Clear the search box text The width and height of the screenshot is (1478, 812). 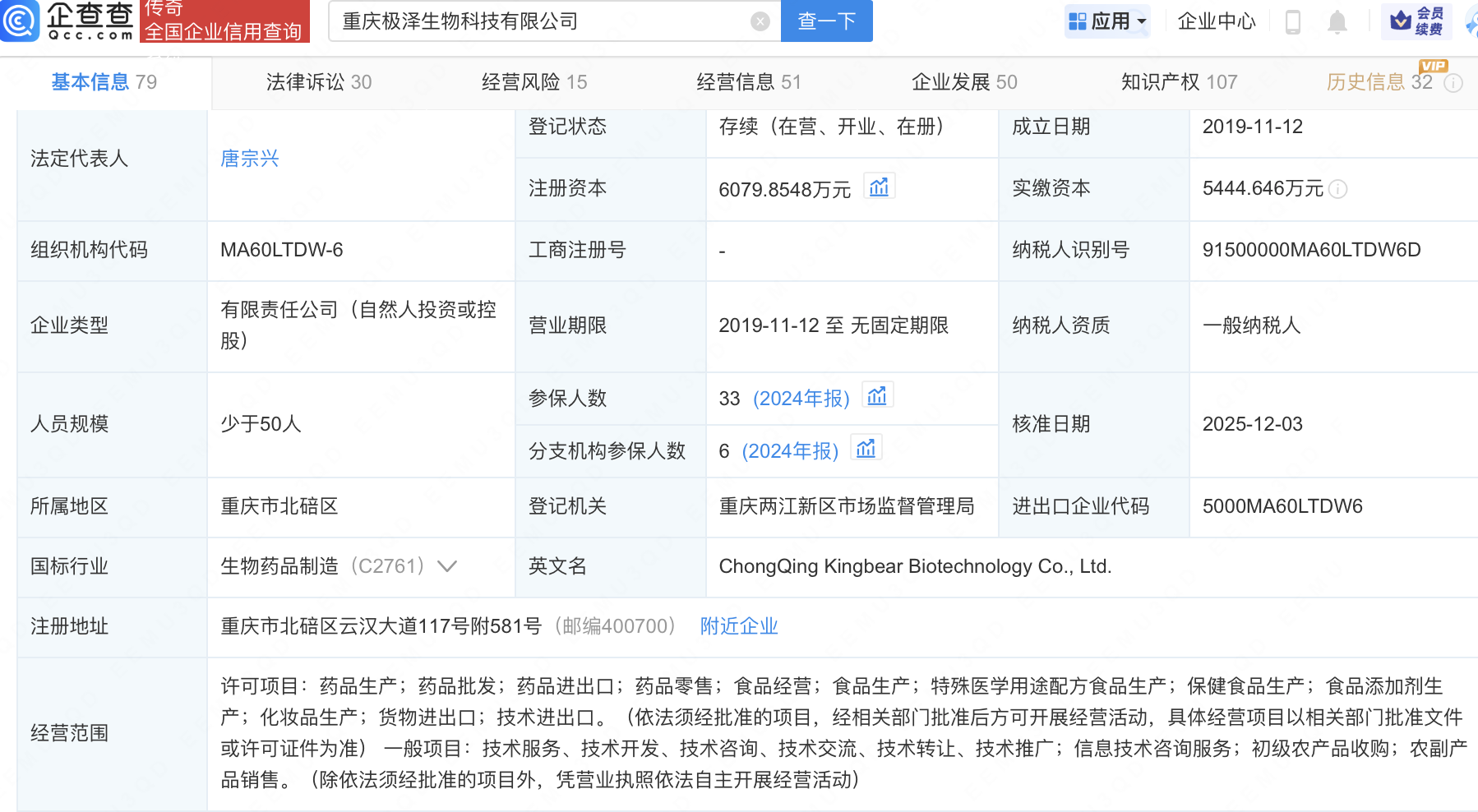point(760,21)
